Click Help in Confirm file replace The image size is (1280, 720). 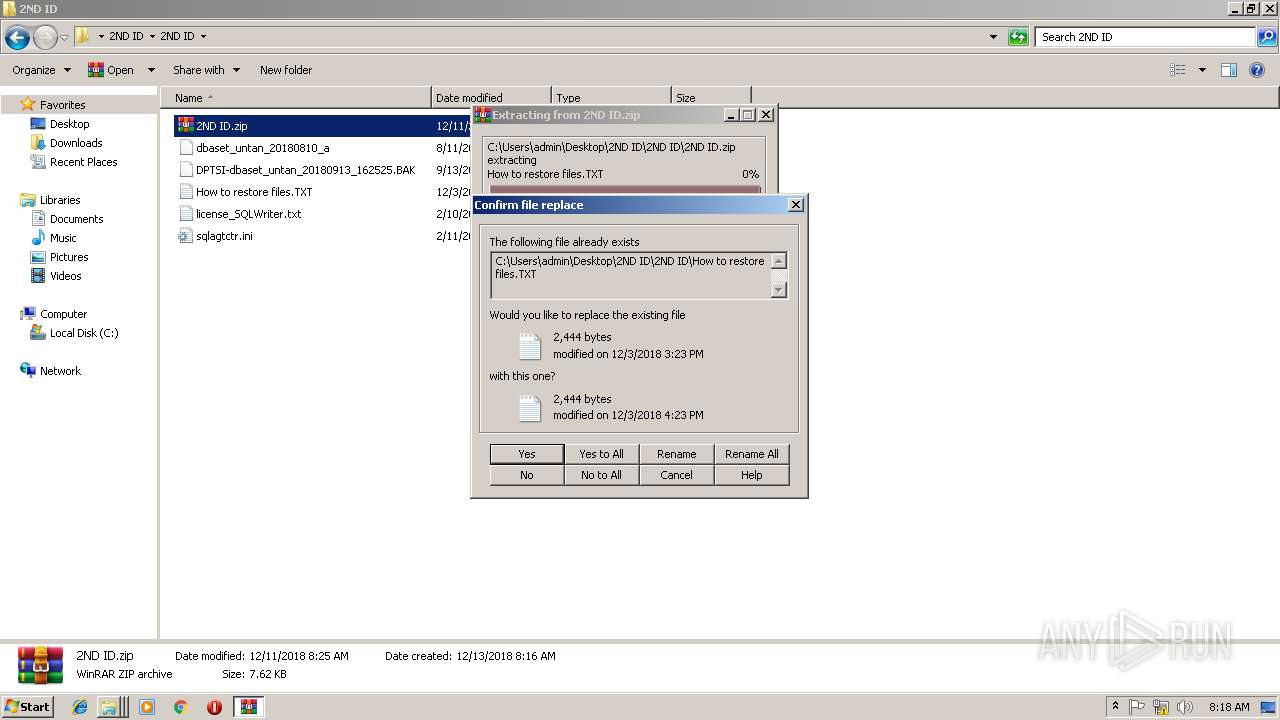pyautogui.click(x=752, y=475)
